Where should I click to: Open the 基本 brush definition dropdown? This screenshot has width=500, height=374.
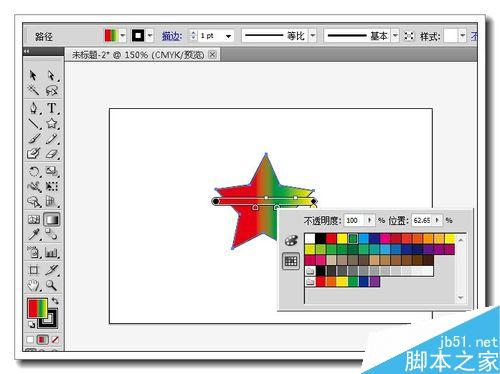coord(395,36)
